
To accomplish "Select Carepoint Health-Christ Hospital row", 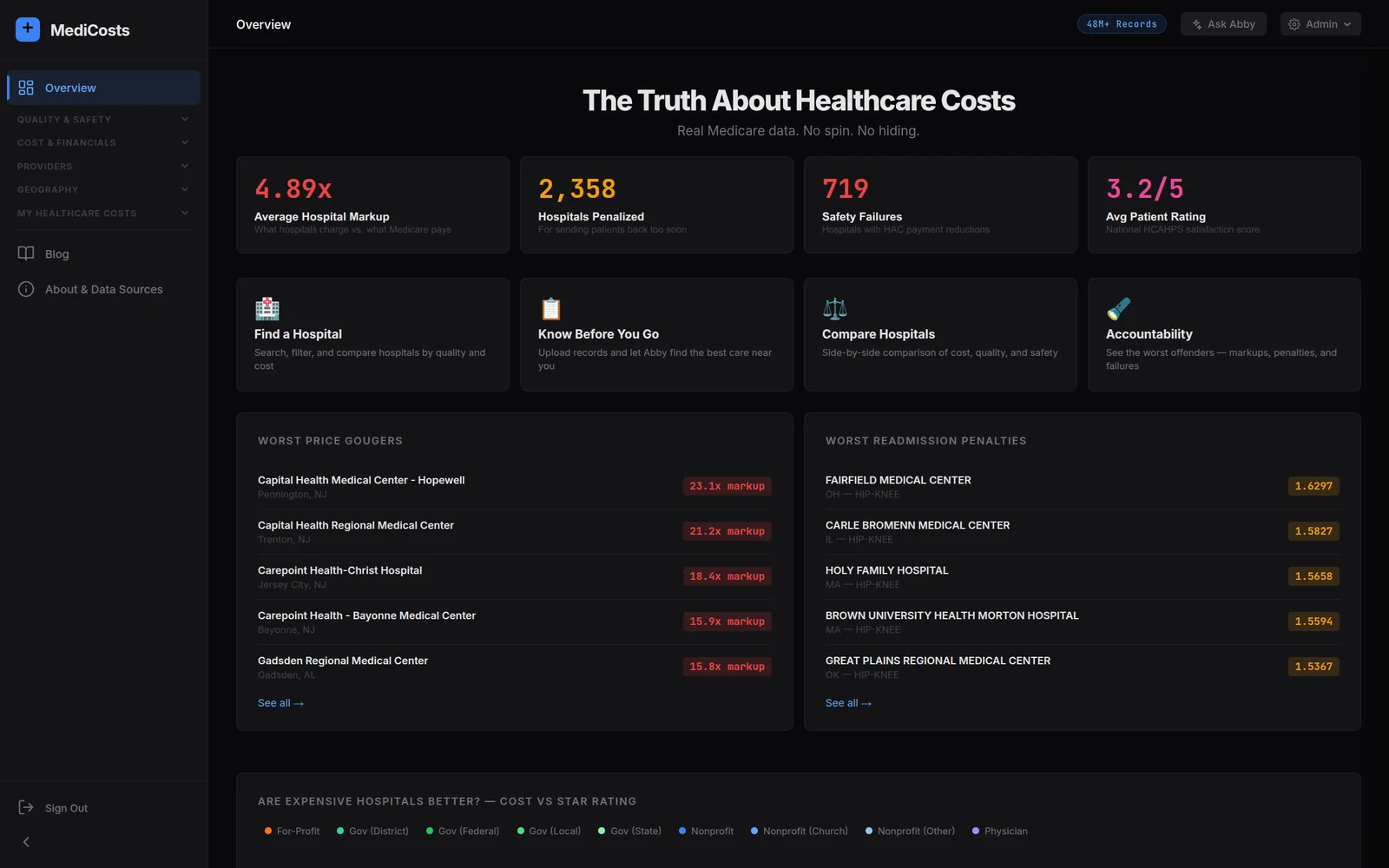I will [x=514, y=576].
